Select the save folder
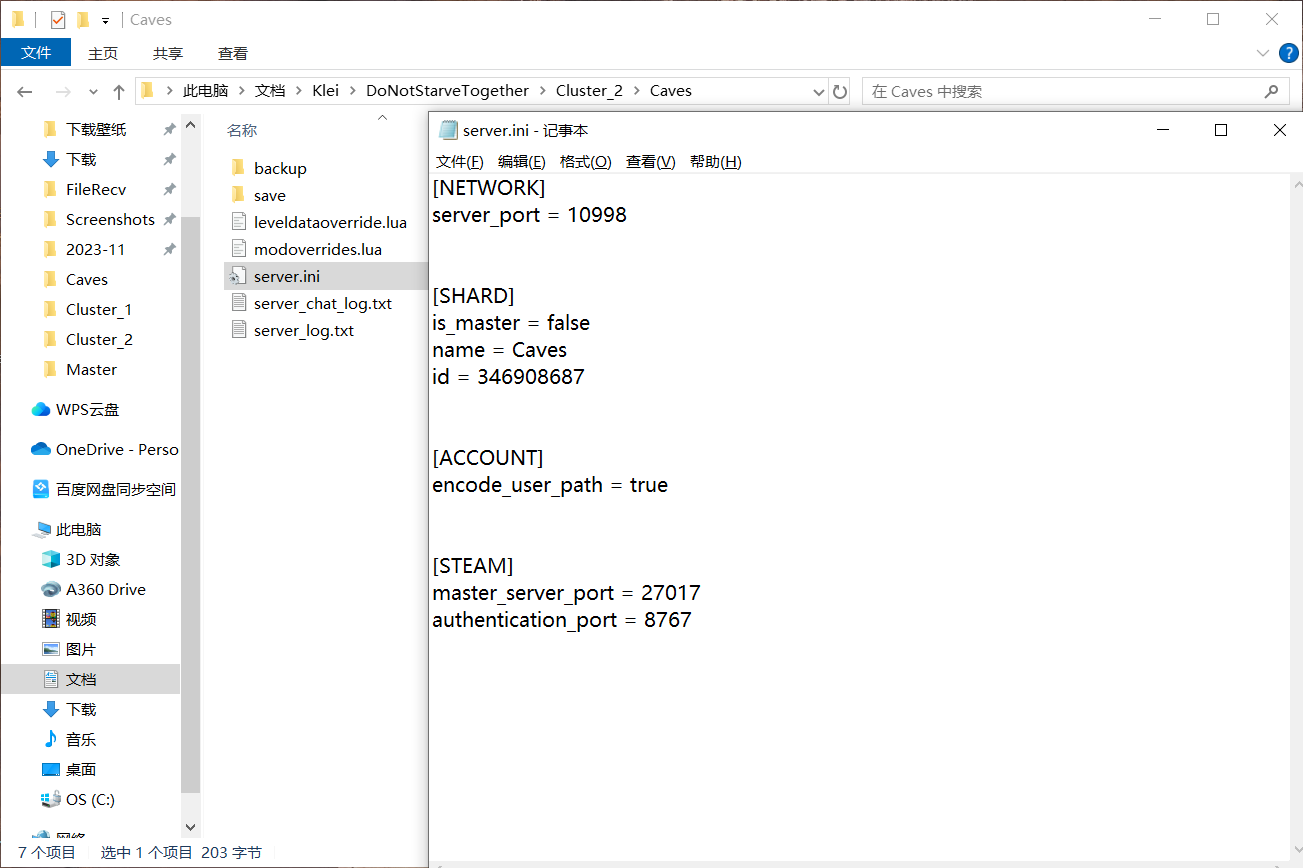This screenshot has height=868, width=1303. click(270, 195)
